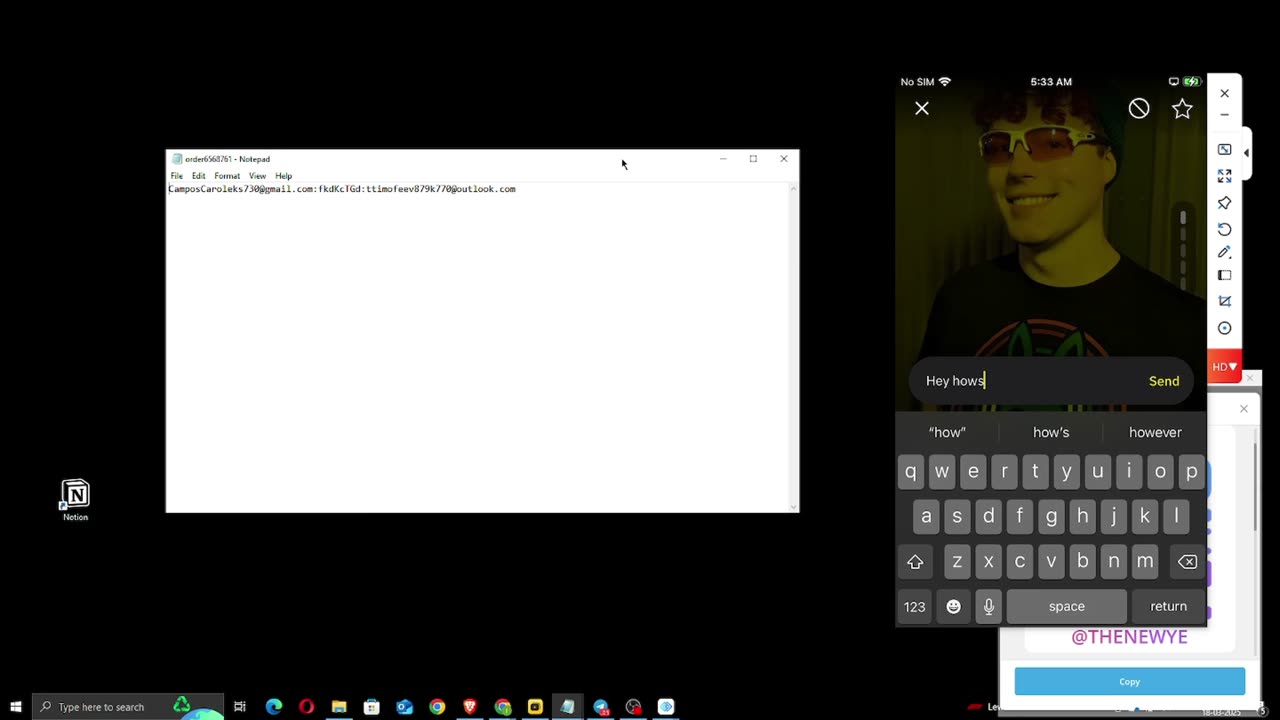The image size is (1280, 720).
Task: Collapse the mirror toolbar side arrow
Action: point(1246,152)
